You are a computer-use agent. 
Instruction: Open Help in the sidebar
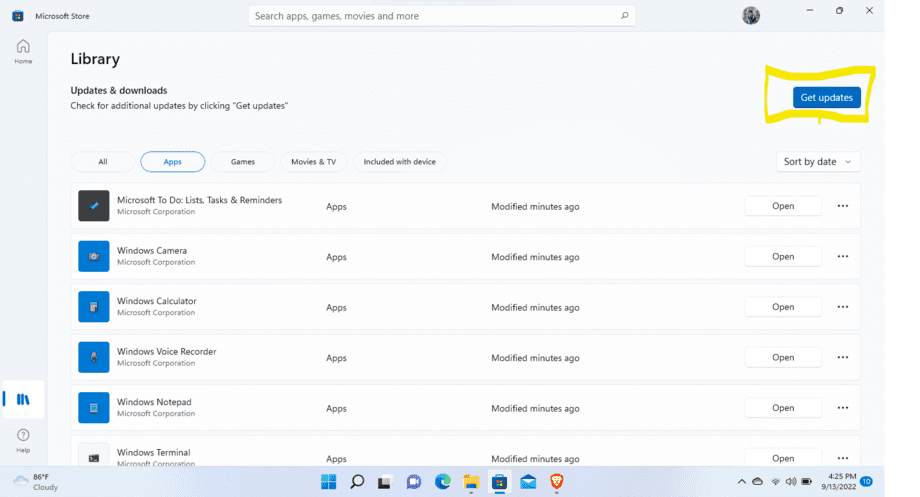(x=23, y=440)
